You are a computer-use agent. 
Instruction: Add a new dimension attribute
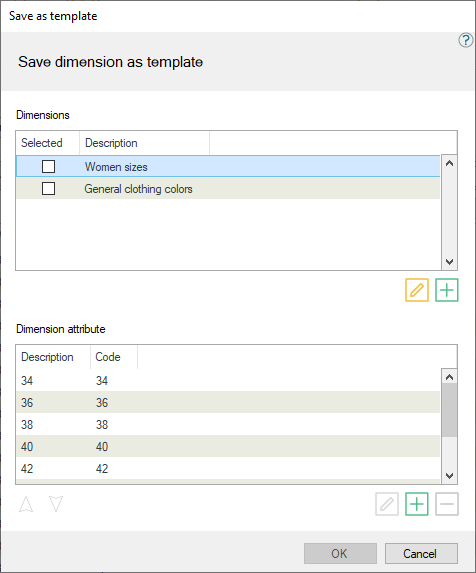click(x=417, y=504)
